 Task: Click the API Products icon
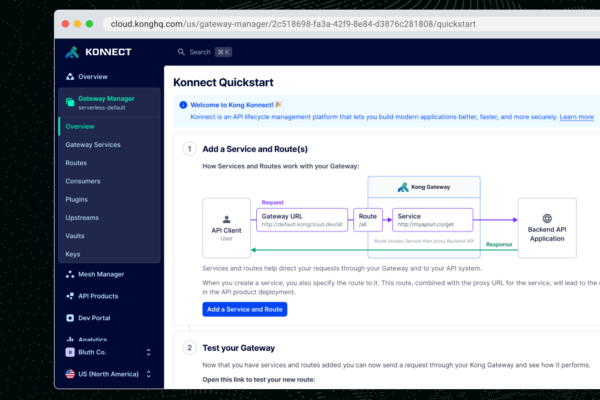[x=69, y=296]
